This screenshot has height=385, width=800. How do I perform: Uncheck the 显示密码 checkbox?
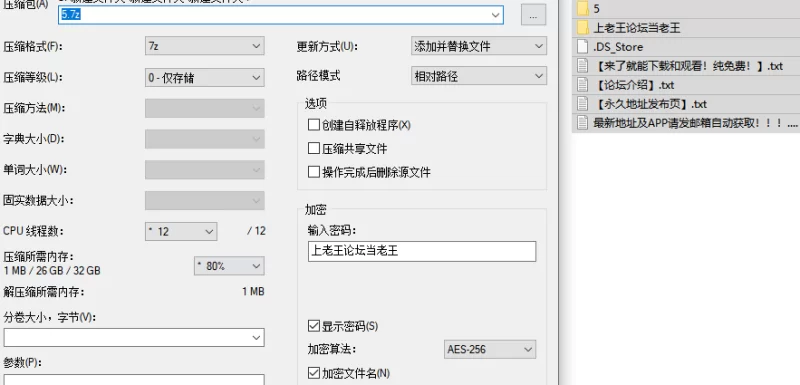(314, 325)
